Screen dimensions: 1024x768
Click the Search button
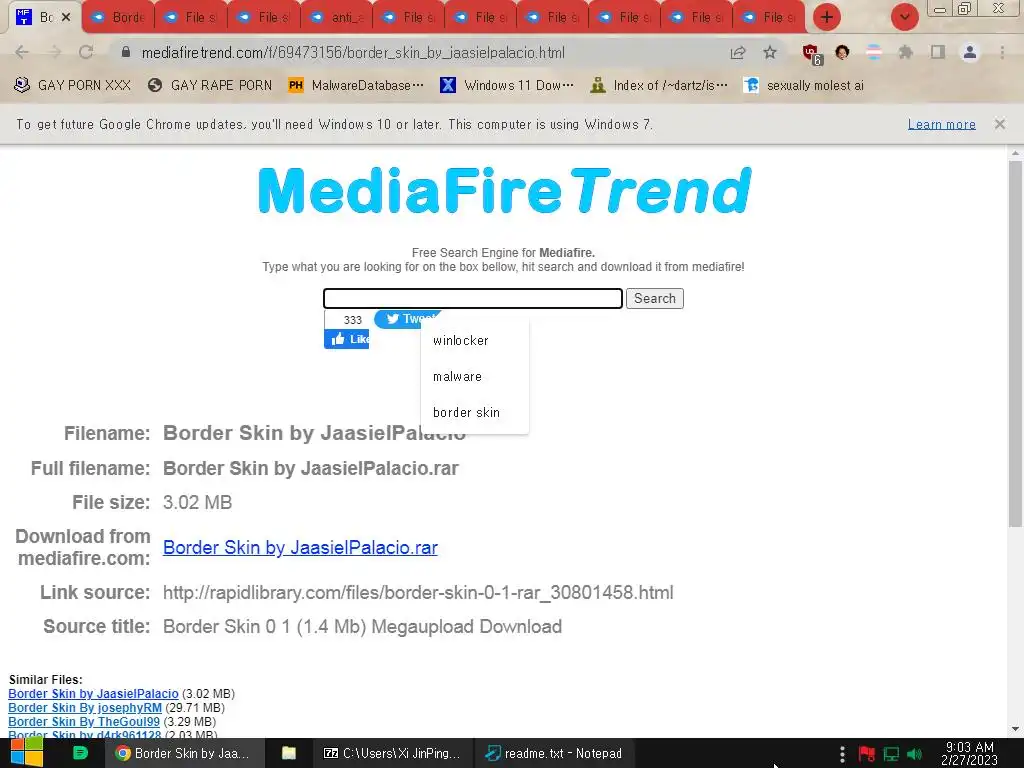pyautogui.click(x=654, y=298)
